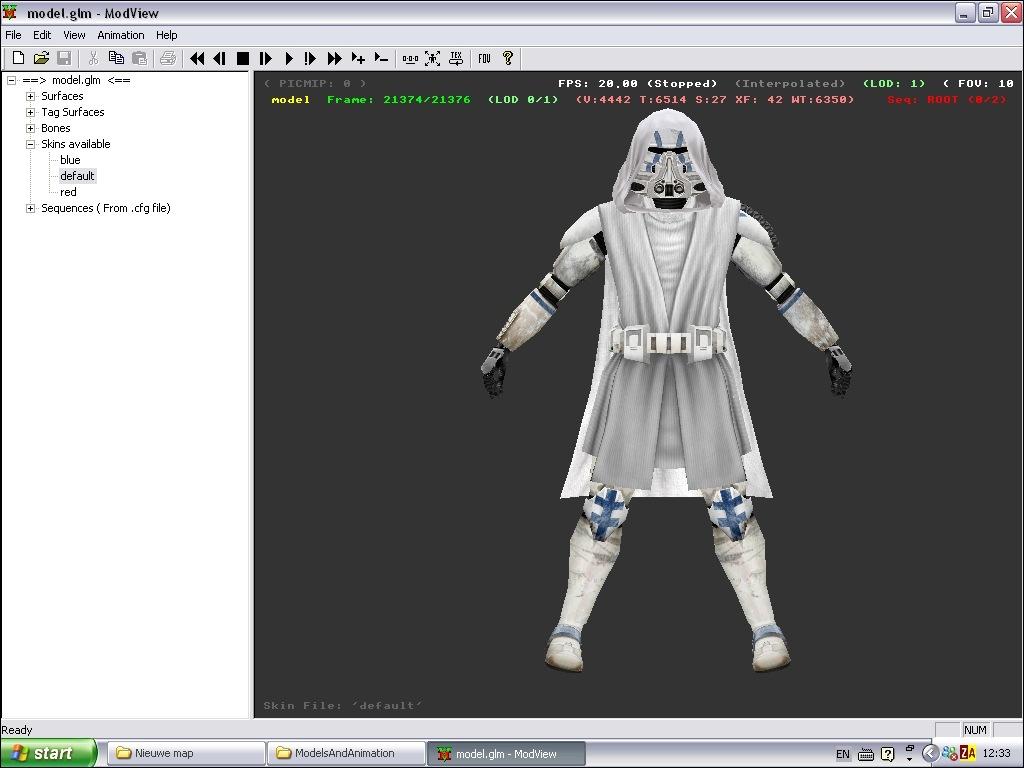
Task: Click the rewind animation icon
Action: pyautogui.click(x=197, y=59)
